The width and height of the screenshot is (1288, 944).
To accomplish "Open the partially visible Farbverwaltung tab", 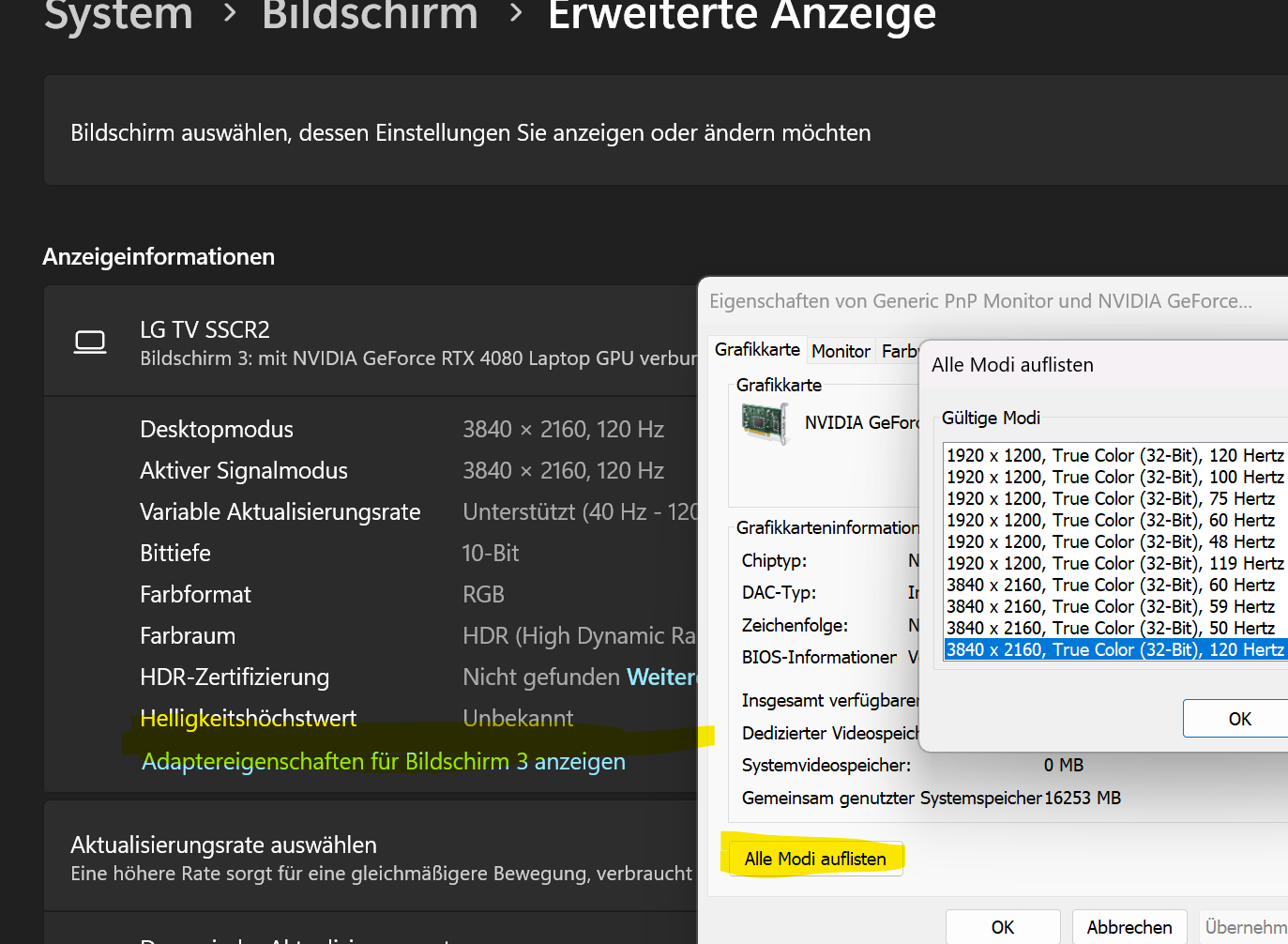I will coord(900,351).
